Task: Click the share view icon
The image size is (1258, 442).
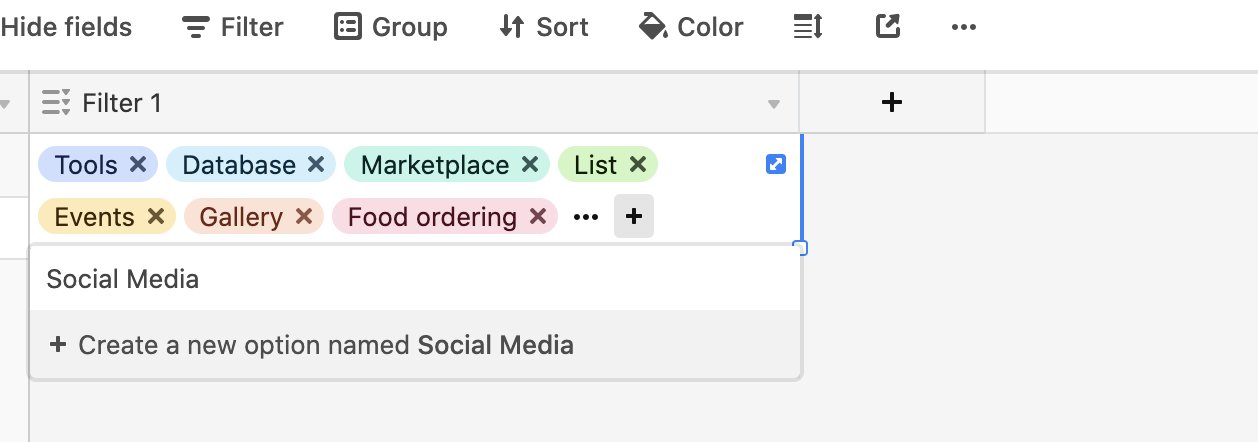Action: pyautogui.click(x=888, y=27)
